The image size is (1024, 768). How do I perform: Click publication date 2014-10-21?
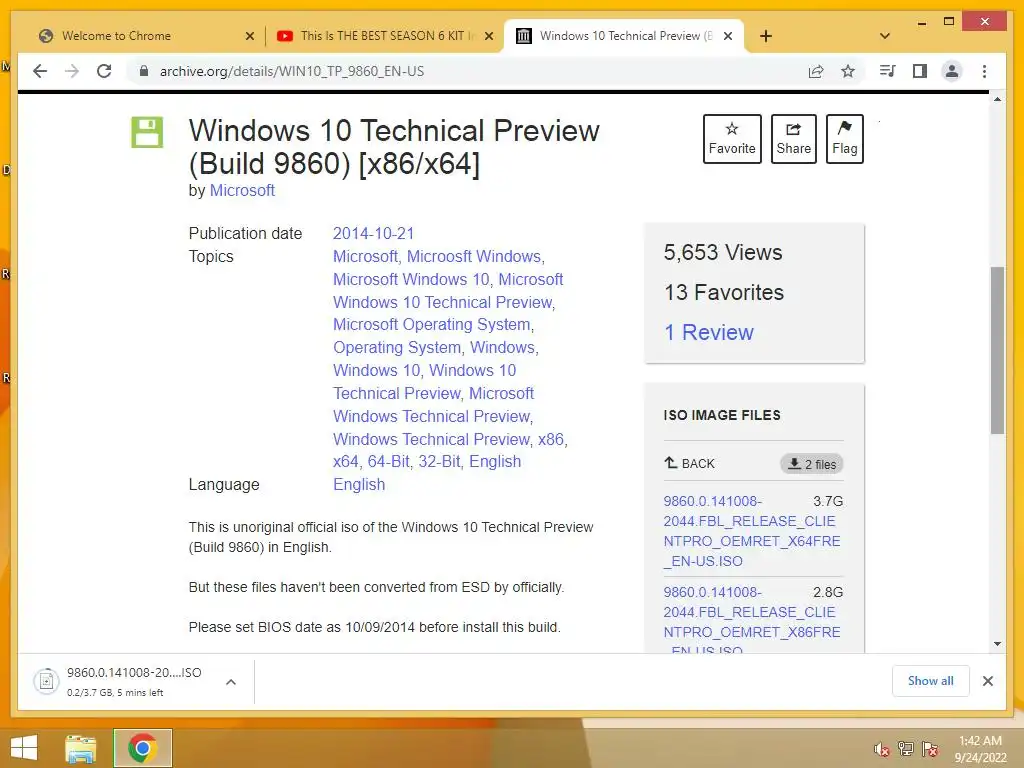click(374, 233)
